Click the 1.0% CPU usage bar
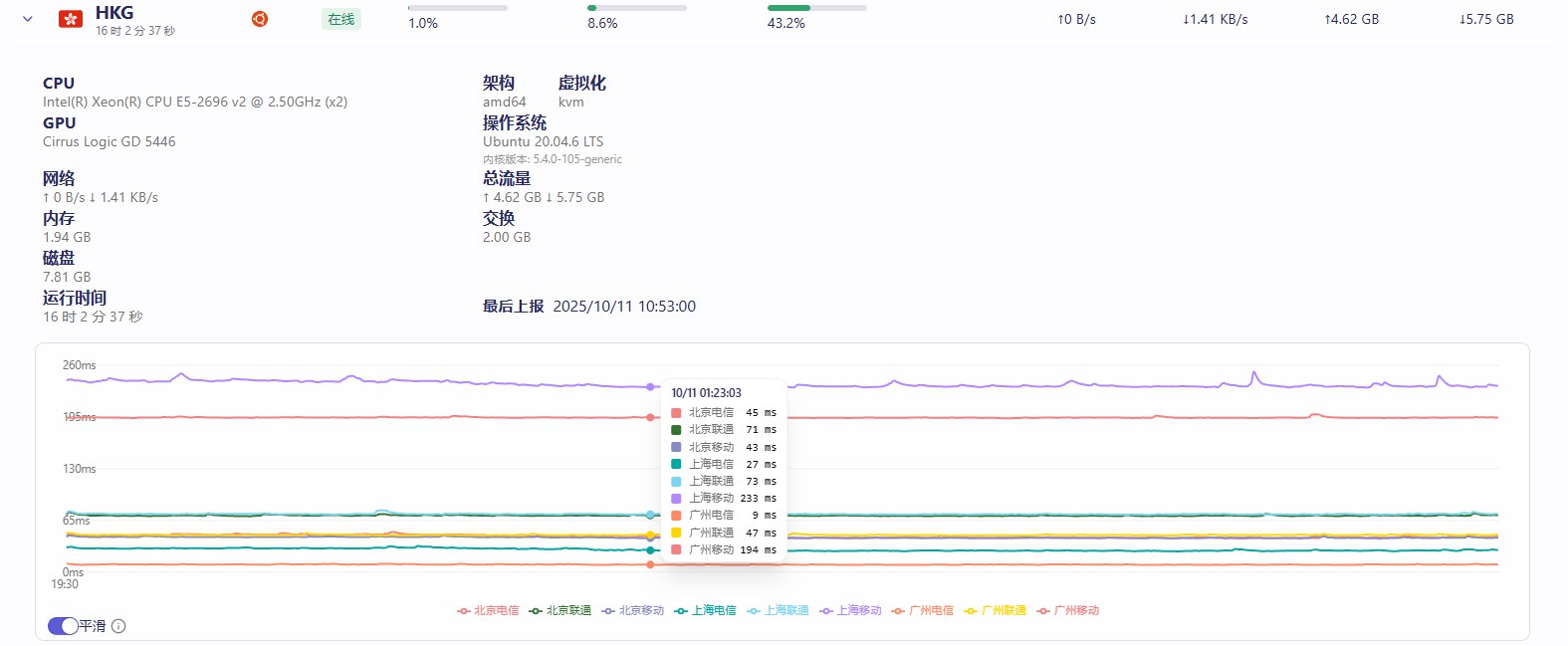The image size is (1568, 646). tap(458, 8)
